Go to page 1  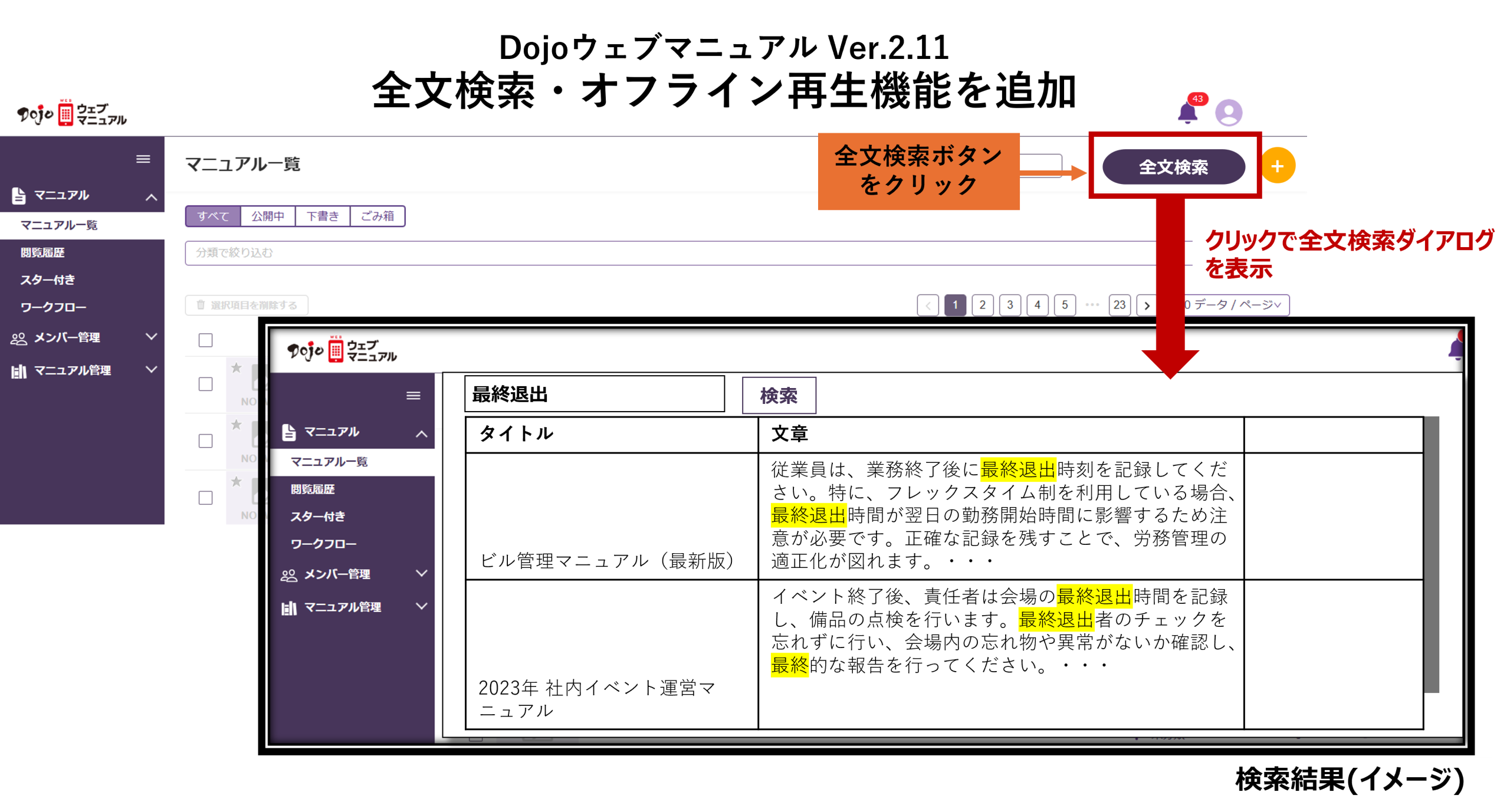(955, 305)
